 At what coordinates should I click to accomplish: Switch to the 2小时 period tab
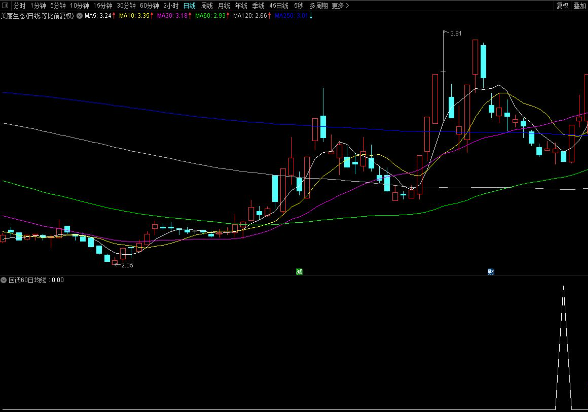pyautogui.click(x=171, y=6)
